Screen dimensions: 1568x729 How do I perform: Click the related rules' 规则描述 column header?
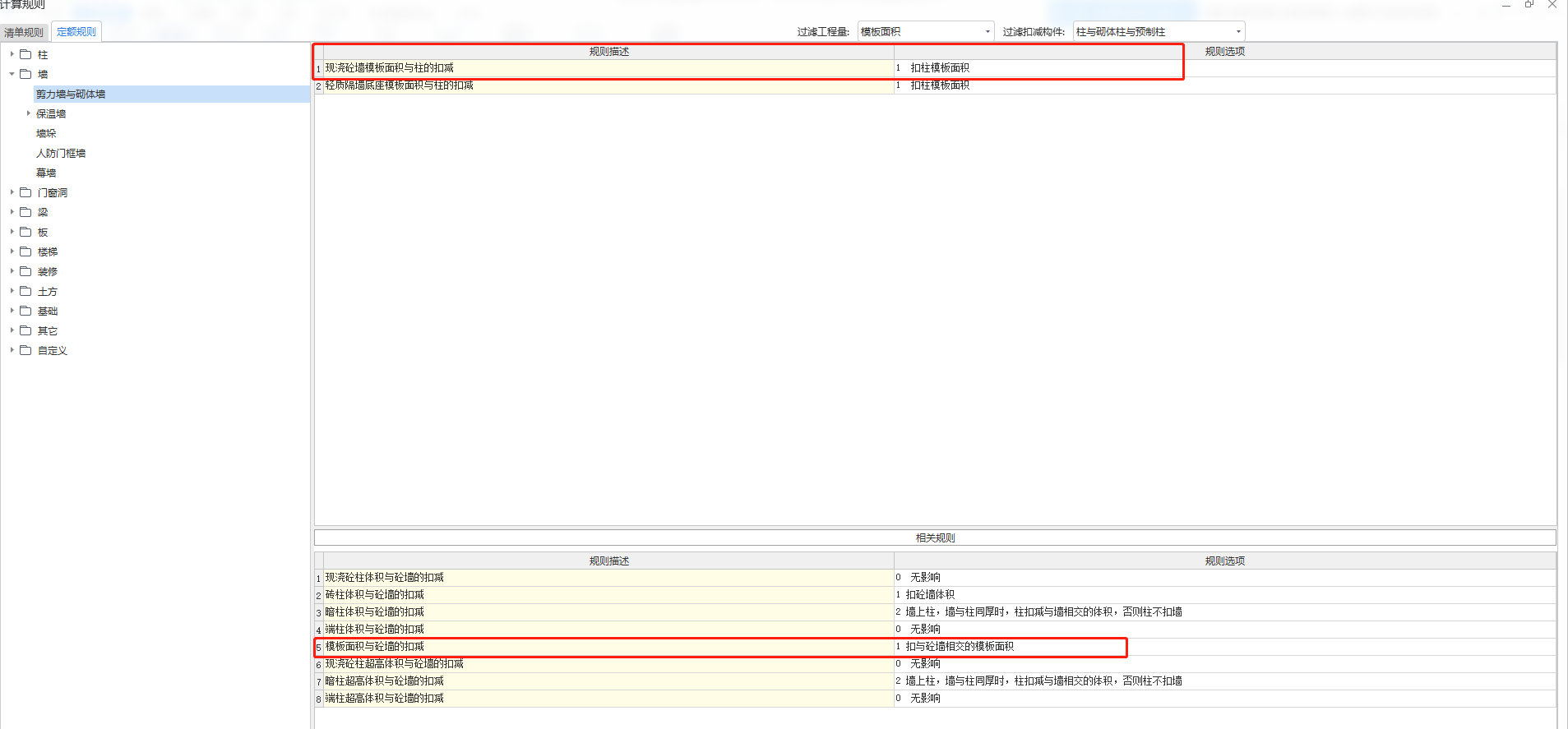tap(608, 561)
